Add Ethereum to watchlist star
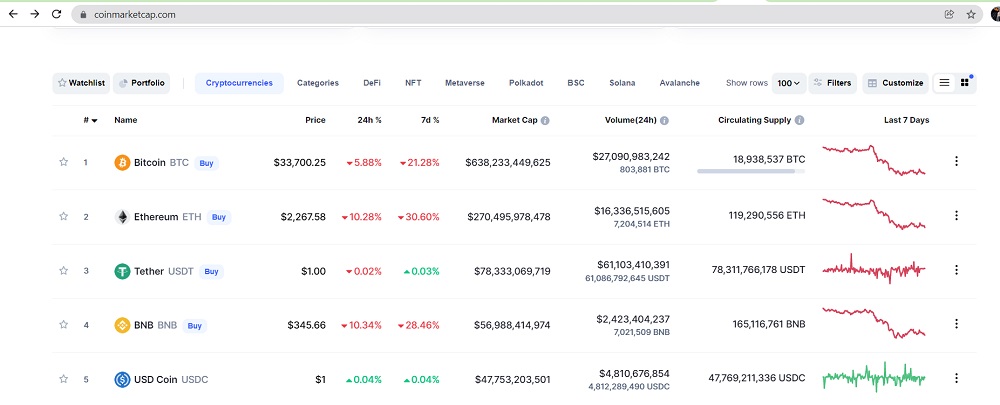The height and width of the screenshot is (405, 1000). [x=63, y=216]
